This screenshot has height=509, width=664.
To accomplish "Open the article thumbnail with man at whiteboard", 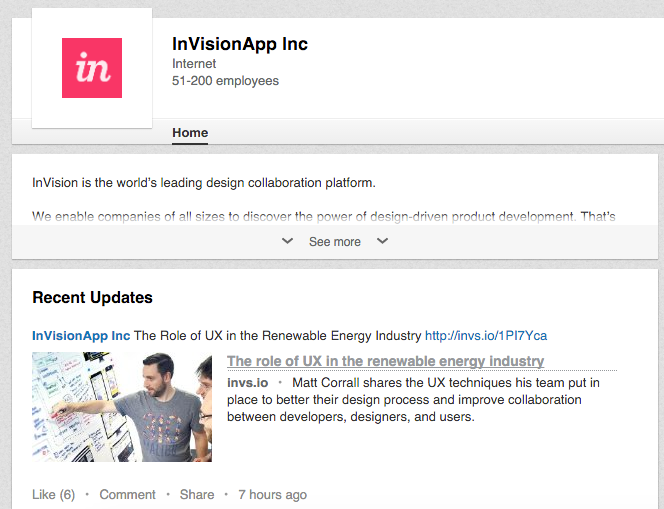I will (122, 407).
